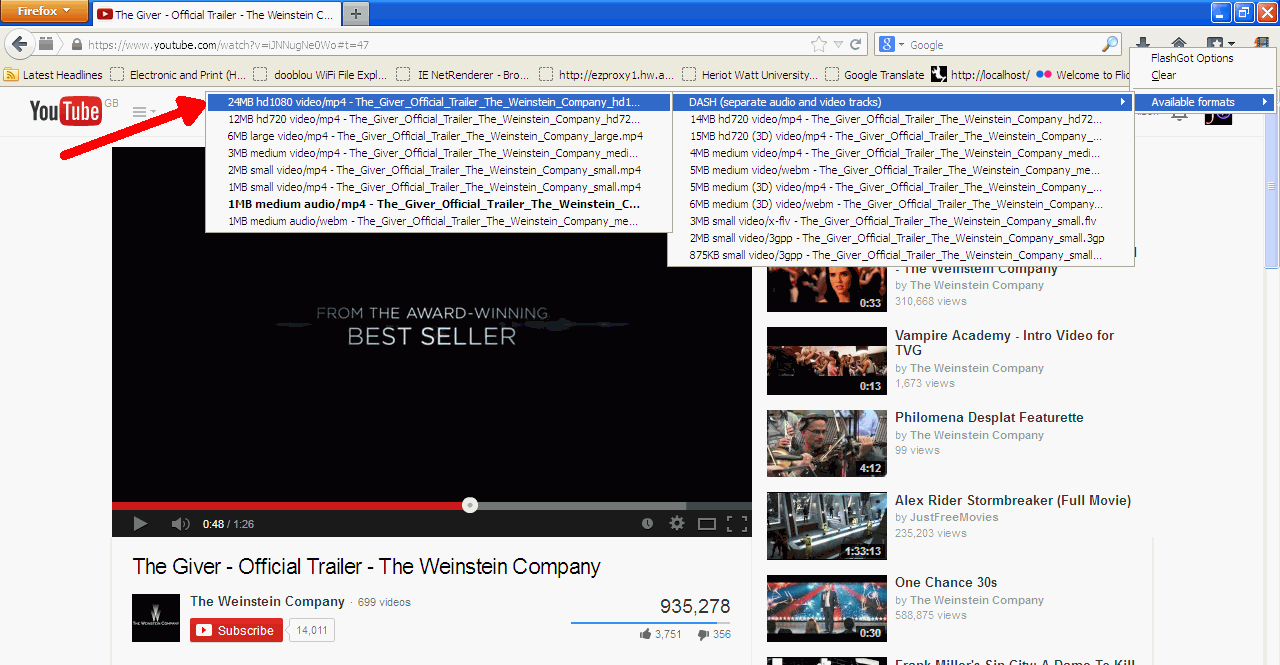The height and width of the screenshot is (665, 1280).
Task: Enter fullscreen mode in the video player
Action: click(737, 523)
